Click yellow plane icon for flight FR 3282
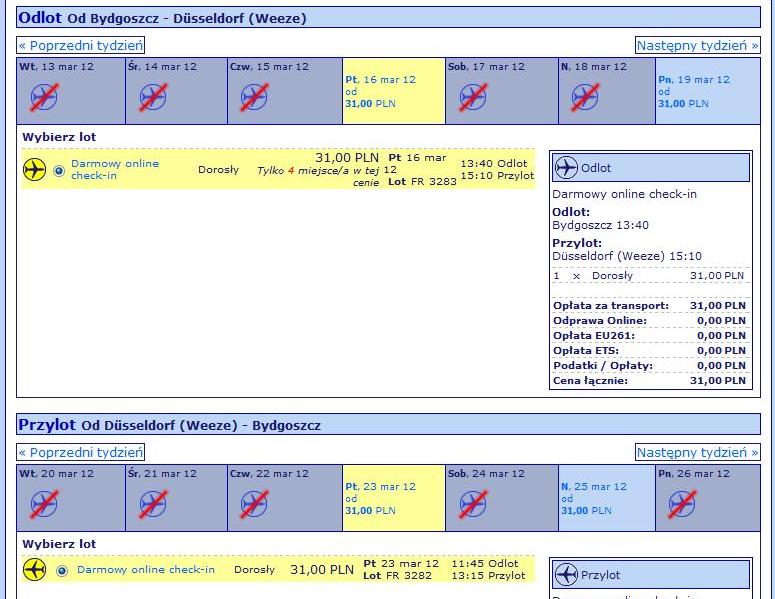Image resolution: width=775 pixels, height=599 pixels. coord(35,570)
